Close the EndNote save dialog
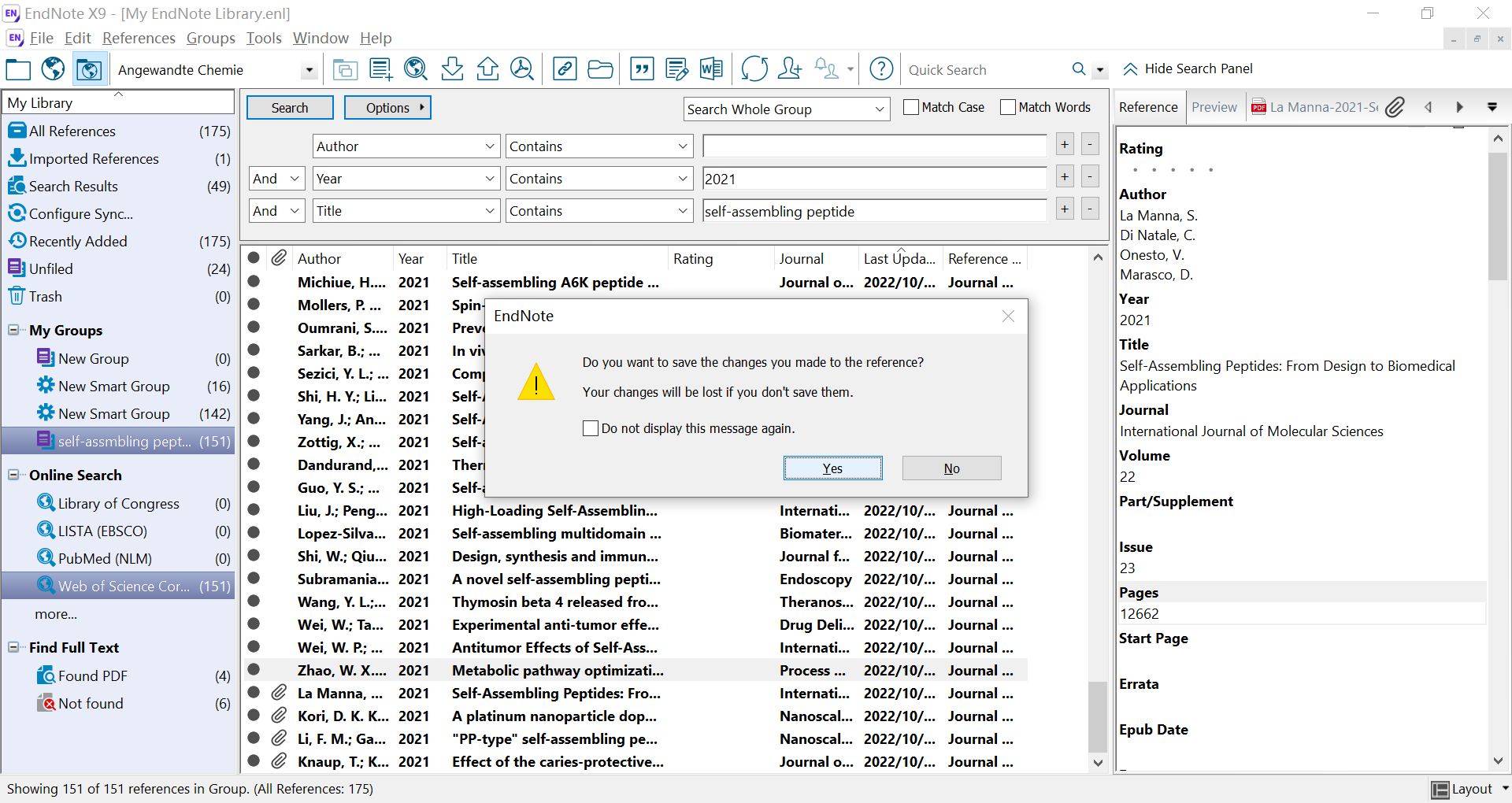This screenshot has height=803, width=1512. click(1008, 316)
